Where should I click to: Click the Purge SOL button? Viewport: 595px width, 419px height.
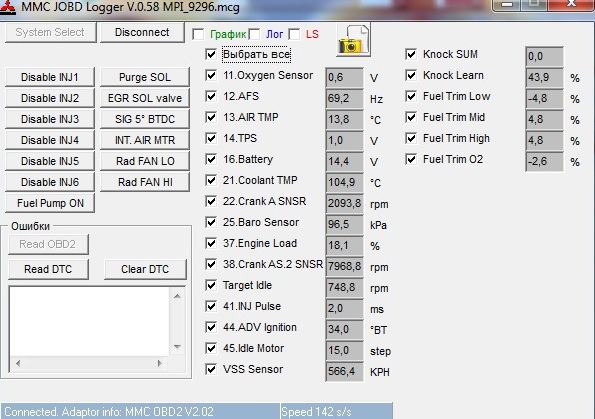[145, 77]
